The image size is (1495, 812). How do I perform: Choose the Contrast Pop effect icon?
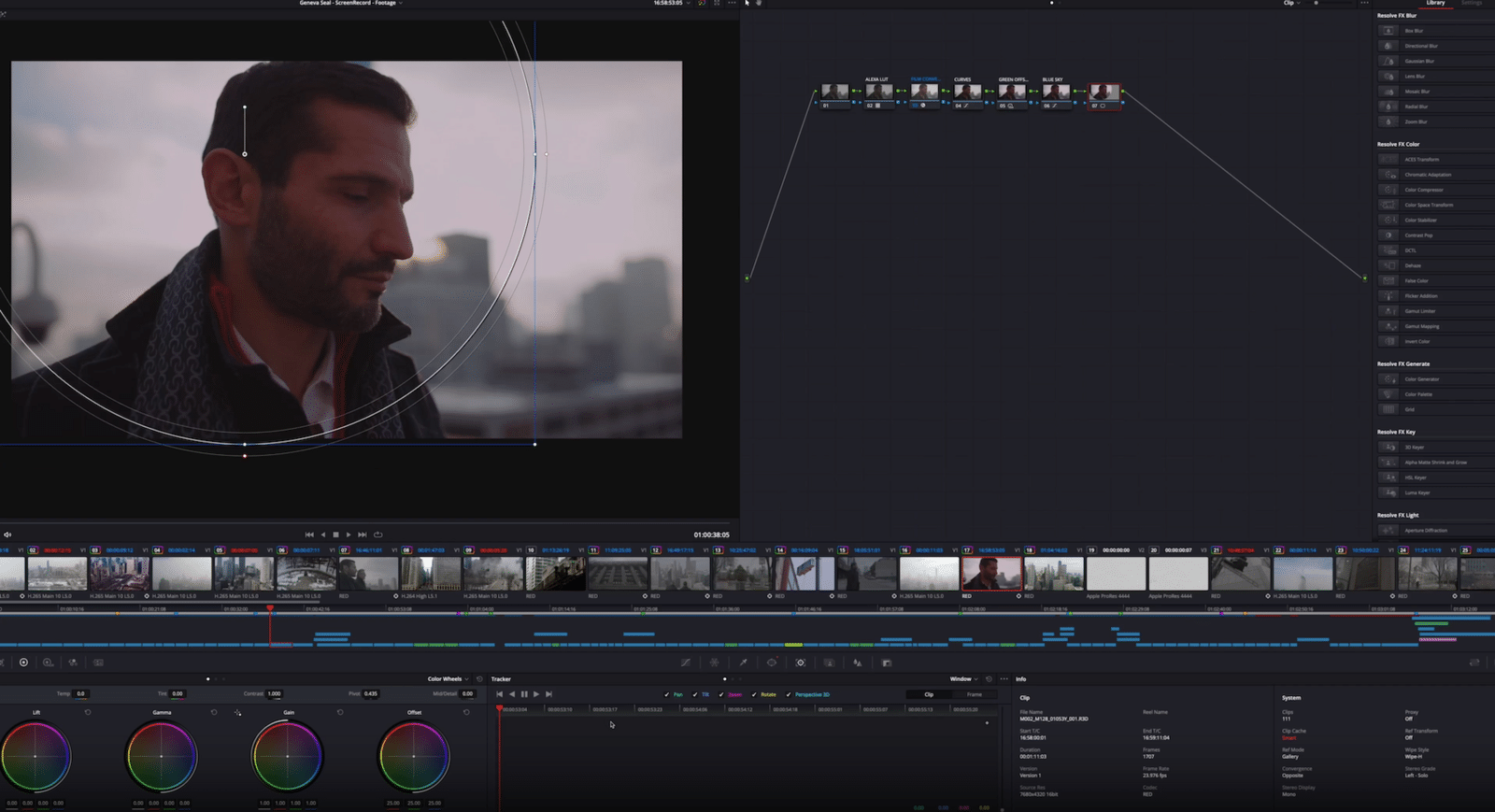pyautogui.click(x=1388, y=235)
